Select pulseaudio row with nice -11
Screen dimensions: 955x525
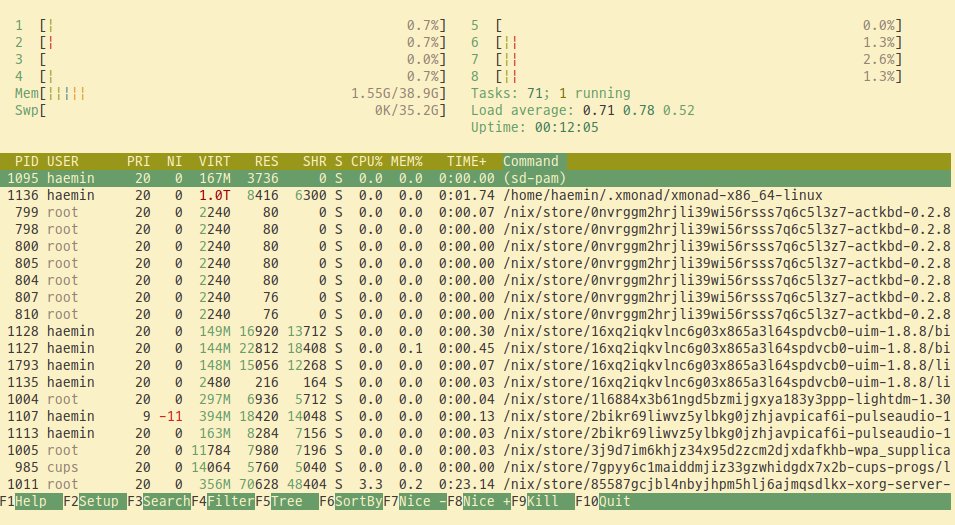coord(475,417)
